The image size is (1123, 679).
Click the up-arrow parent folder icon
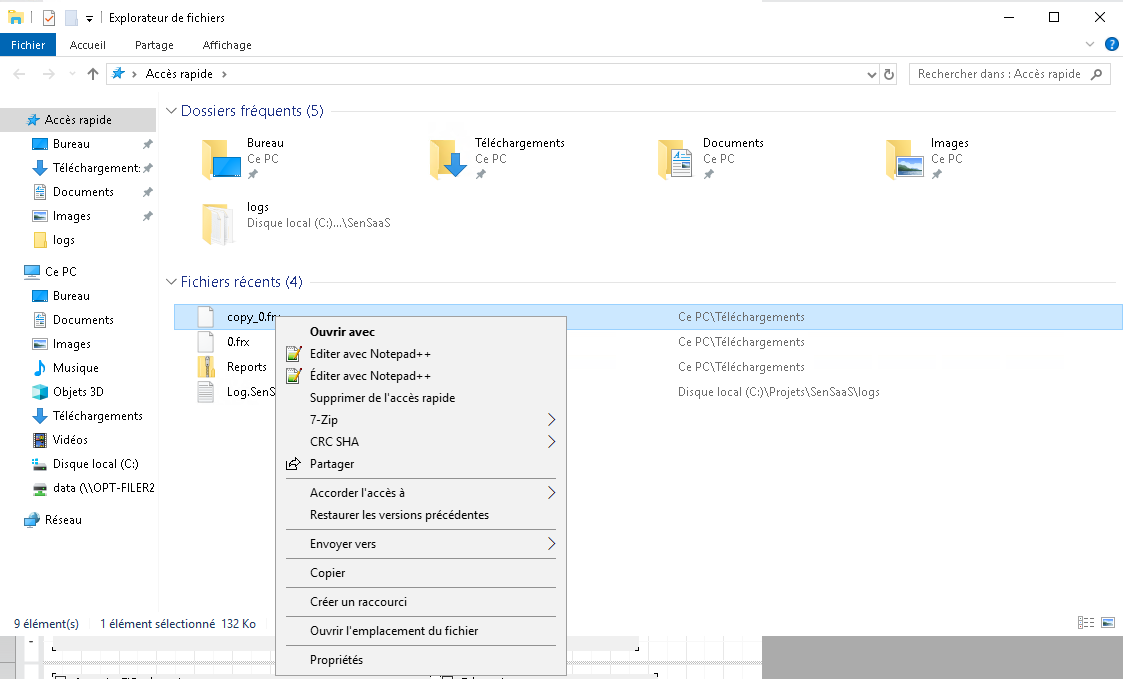[93, 74]
